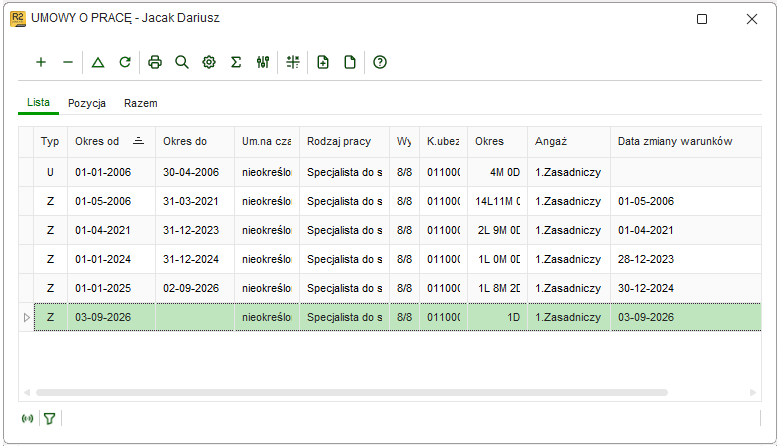Open search with magnifier icon
Viewport: 779px width, 446px height.
(182, 62)
